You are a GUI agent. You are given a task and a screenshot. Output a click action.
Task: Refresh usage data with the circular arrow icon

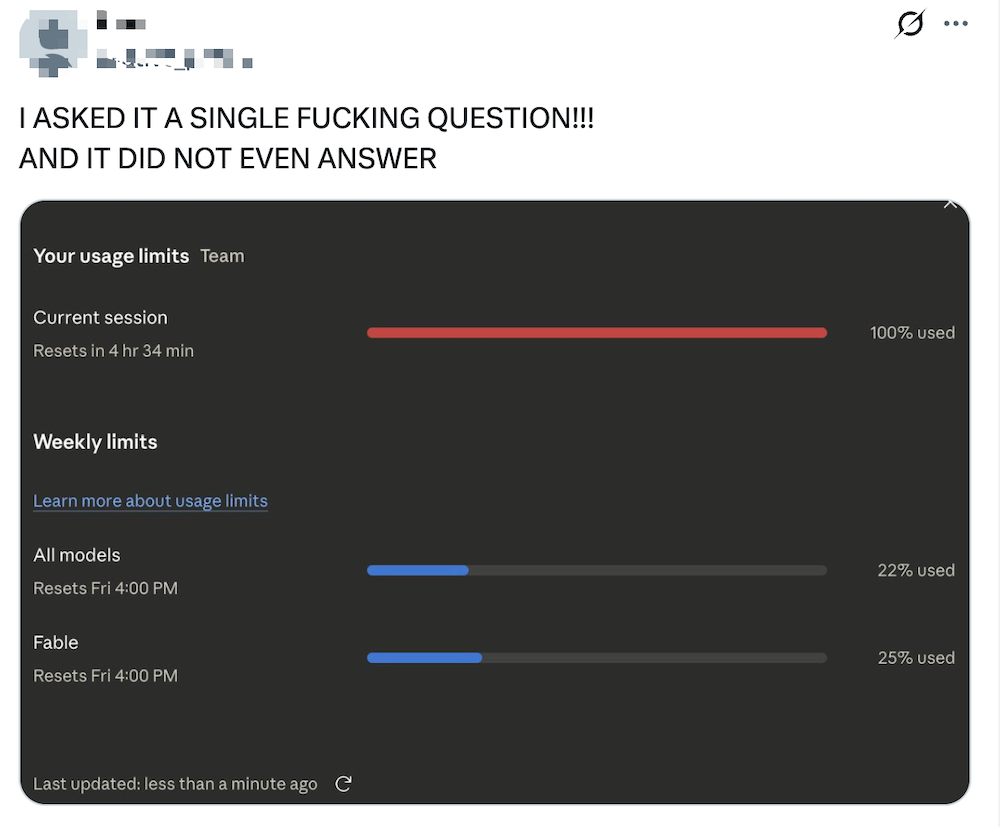(x=343, y=784)
